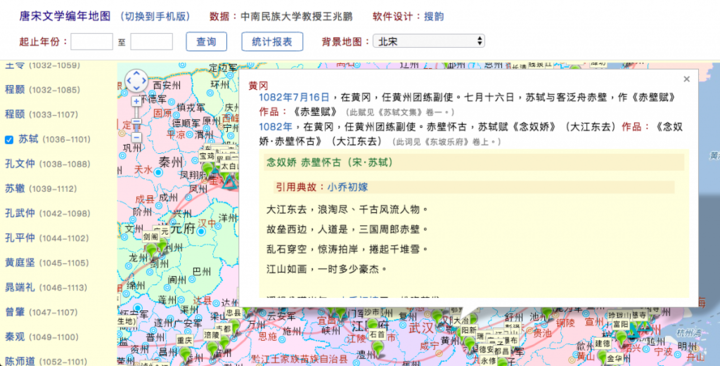Screen dimensions: 720x366
Task: Open the 切换到手机版 link
Action: 155,17
